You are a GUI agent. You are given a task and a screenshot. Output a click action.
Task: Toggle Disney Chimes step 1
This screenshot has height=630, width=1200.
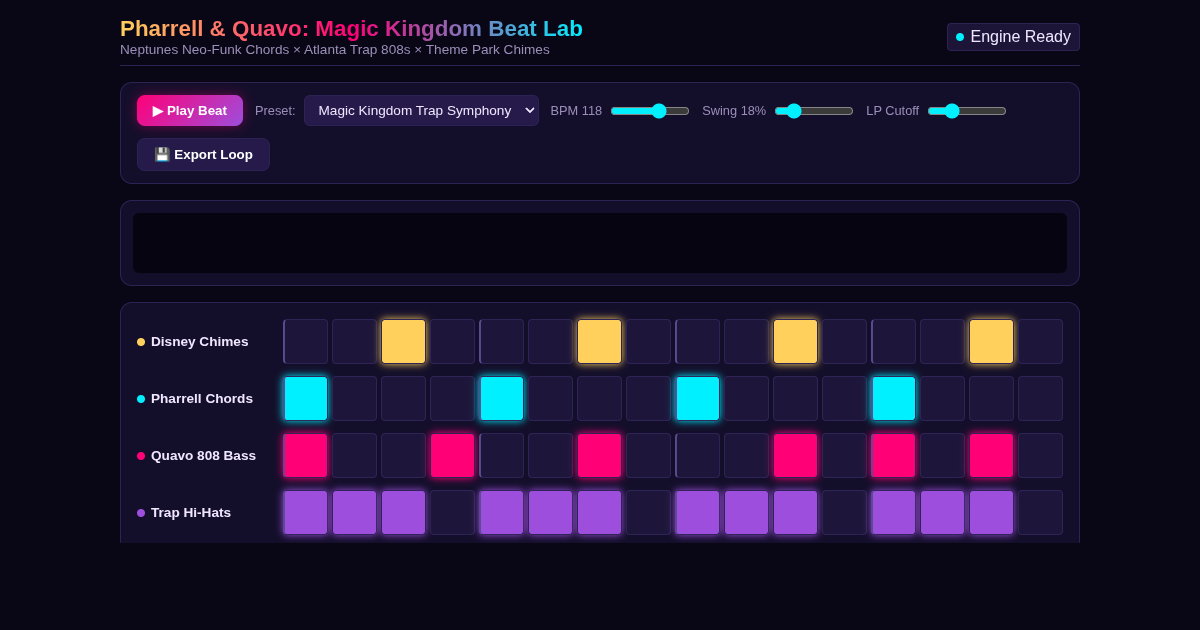[x=306, y=342]
